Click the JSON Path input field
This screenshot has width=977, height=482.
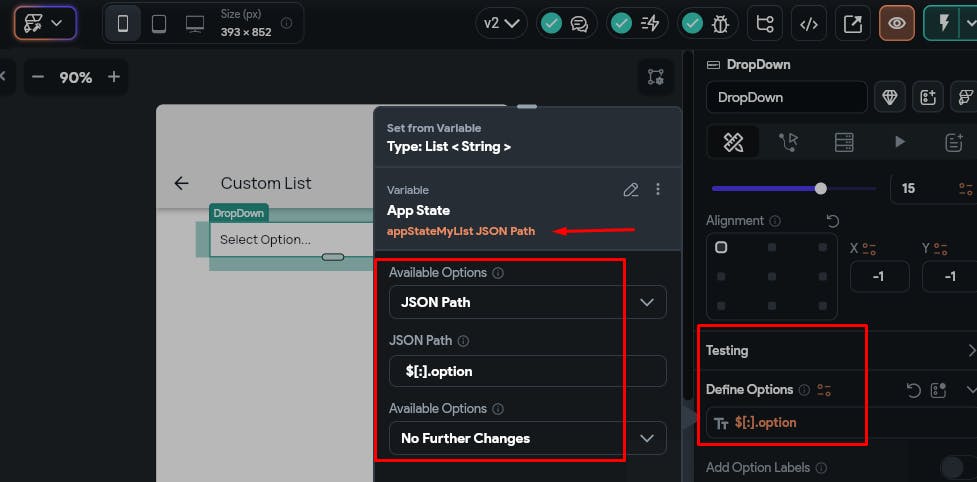pyautogui.click(x=527, y=371)
